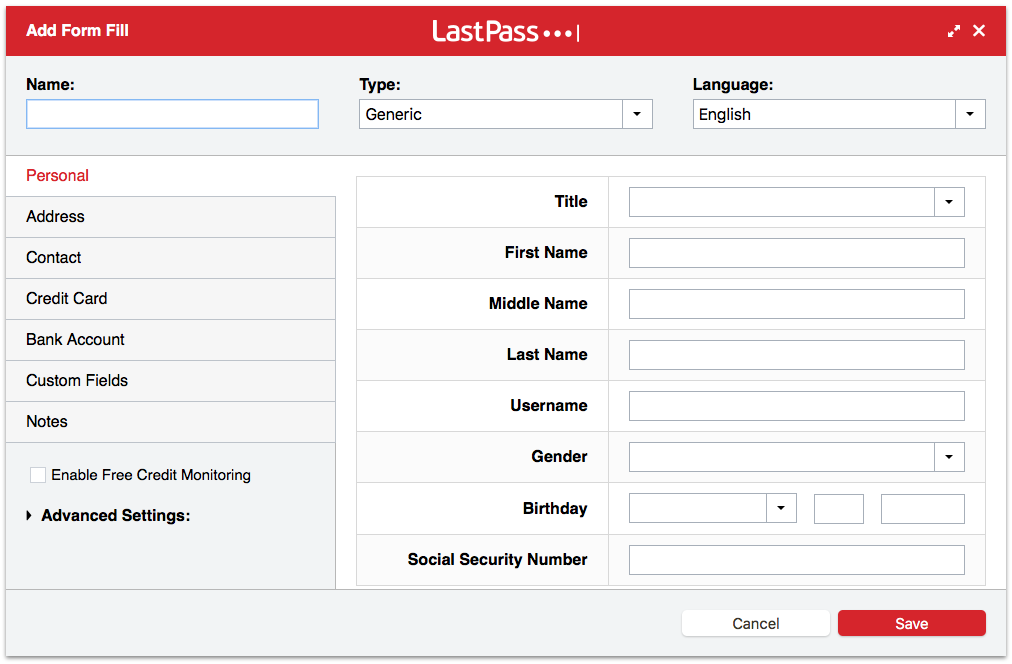The height and width of the screenshot is (664, 1012).
Task: Click the Middle Name field
Action: (796, 304)
